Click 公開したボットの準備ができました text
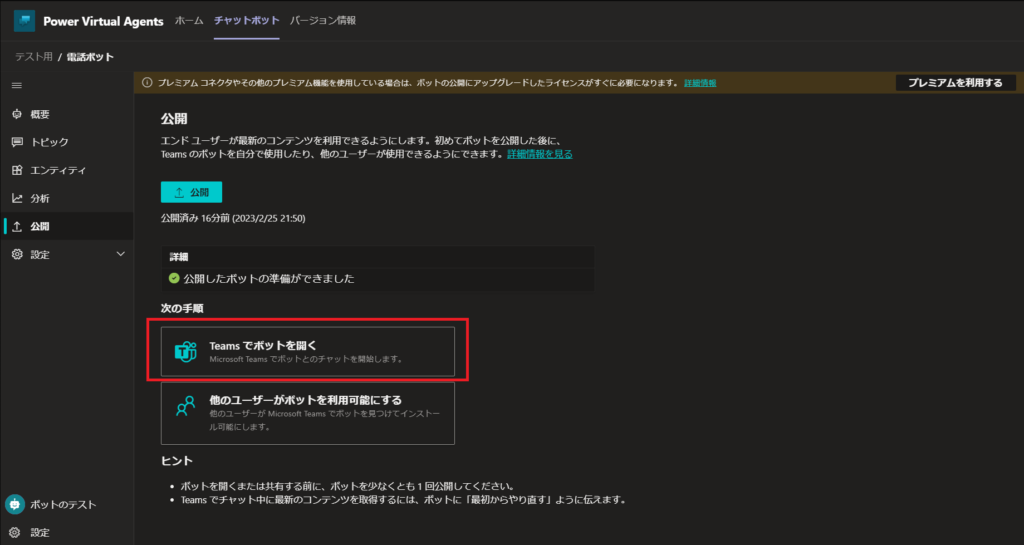Image resolution: width=1024 pixels, height=545 pixels. click(x=269, y=279)
